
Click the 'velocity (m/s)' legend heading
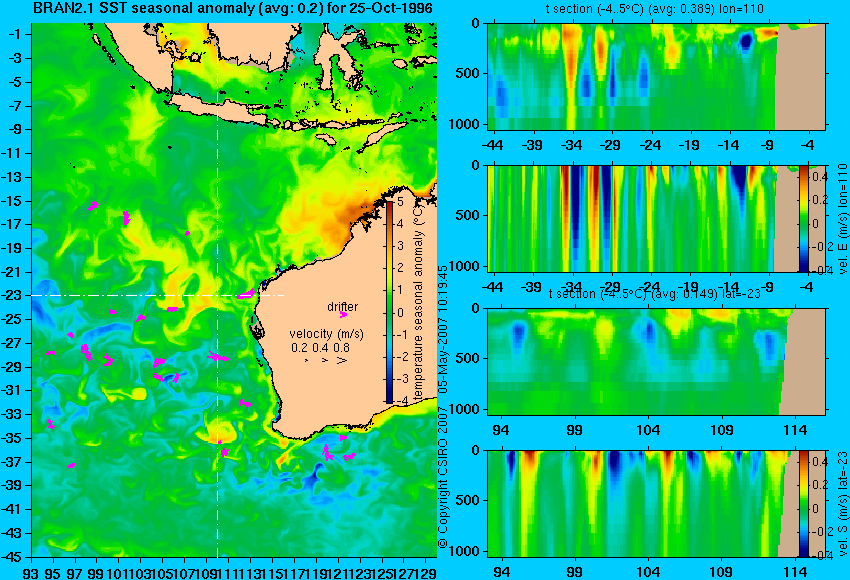click(326, 333)
